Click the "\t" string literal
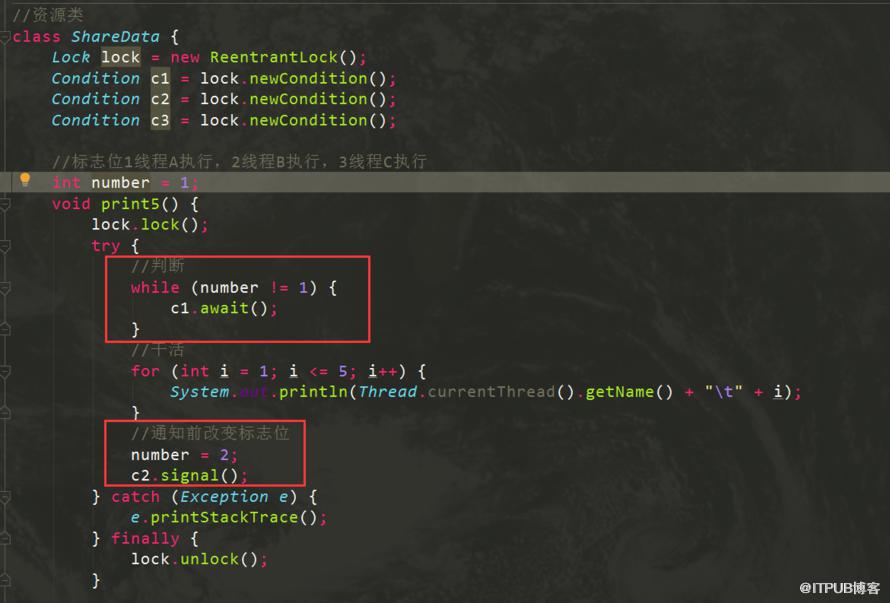 pyautogui.click(x=723, y=392)
